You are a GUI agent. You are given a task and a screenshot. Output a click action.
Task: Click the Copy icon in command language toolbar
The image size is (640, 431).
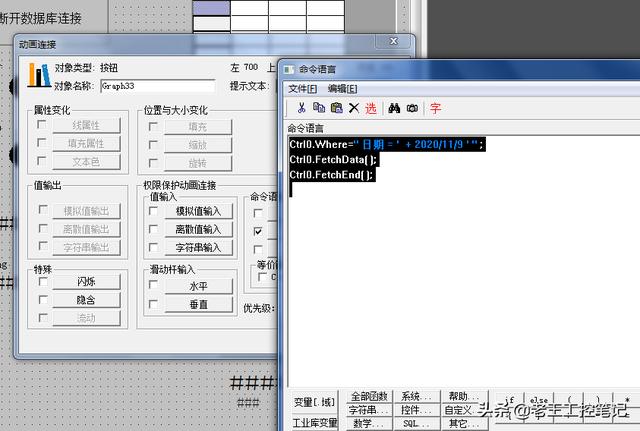click(x=319, y=108)
